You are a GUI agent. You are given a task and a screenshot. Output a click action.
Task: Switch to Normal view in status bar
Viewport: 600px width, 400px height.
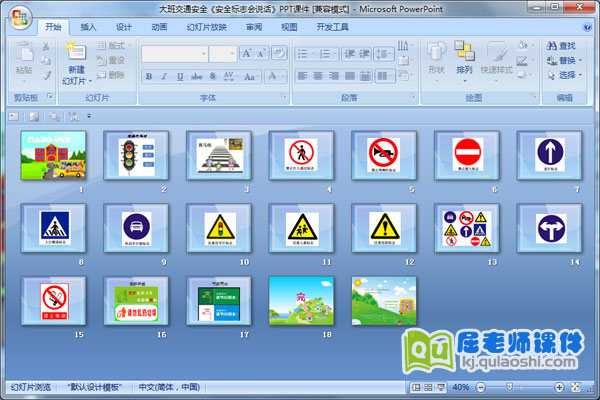point(416,386)
